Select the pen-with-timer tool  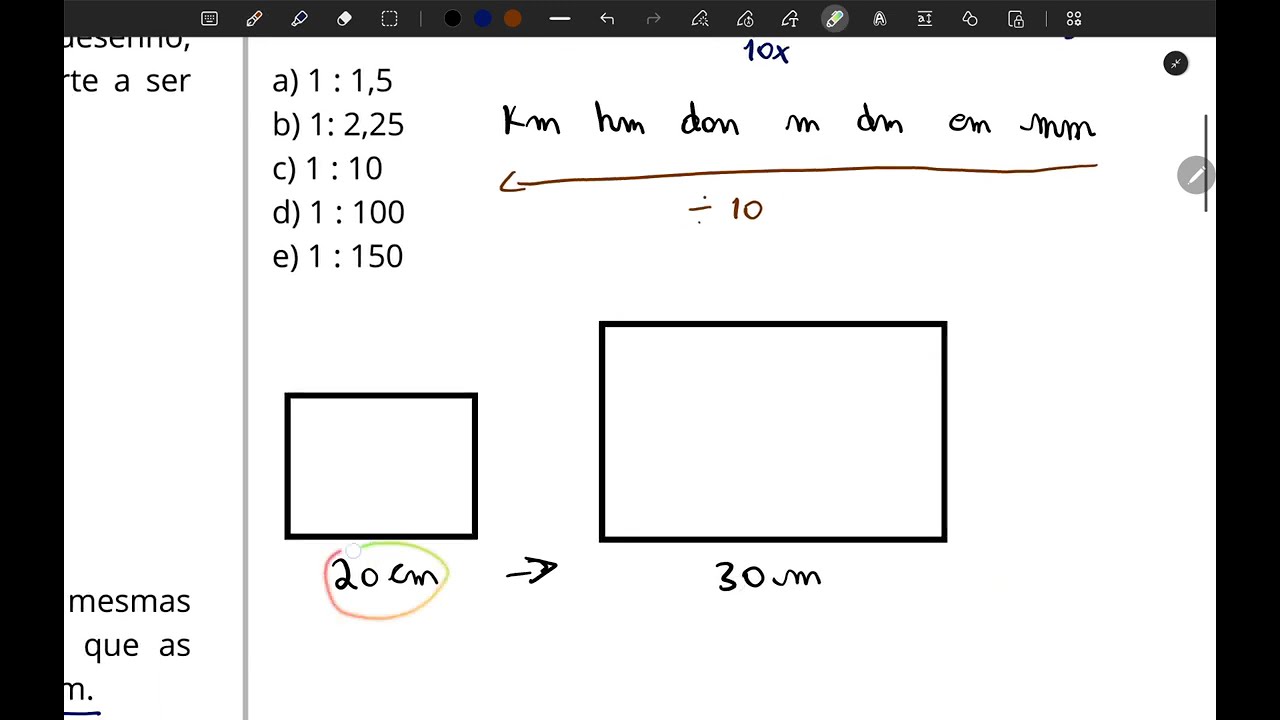click(745, 19)
